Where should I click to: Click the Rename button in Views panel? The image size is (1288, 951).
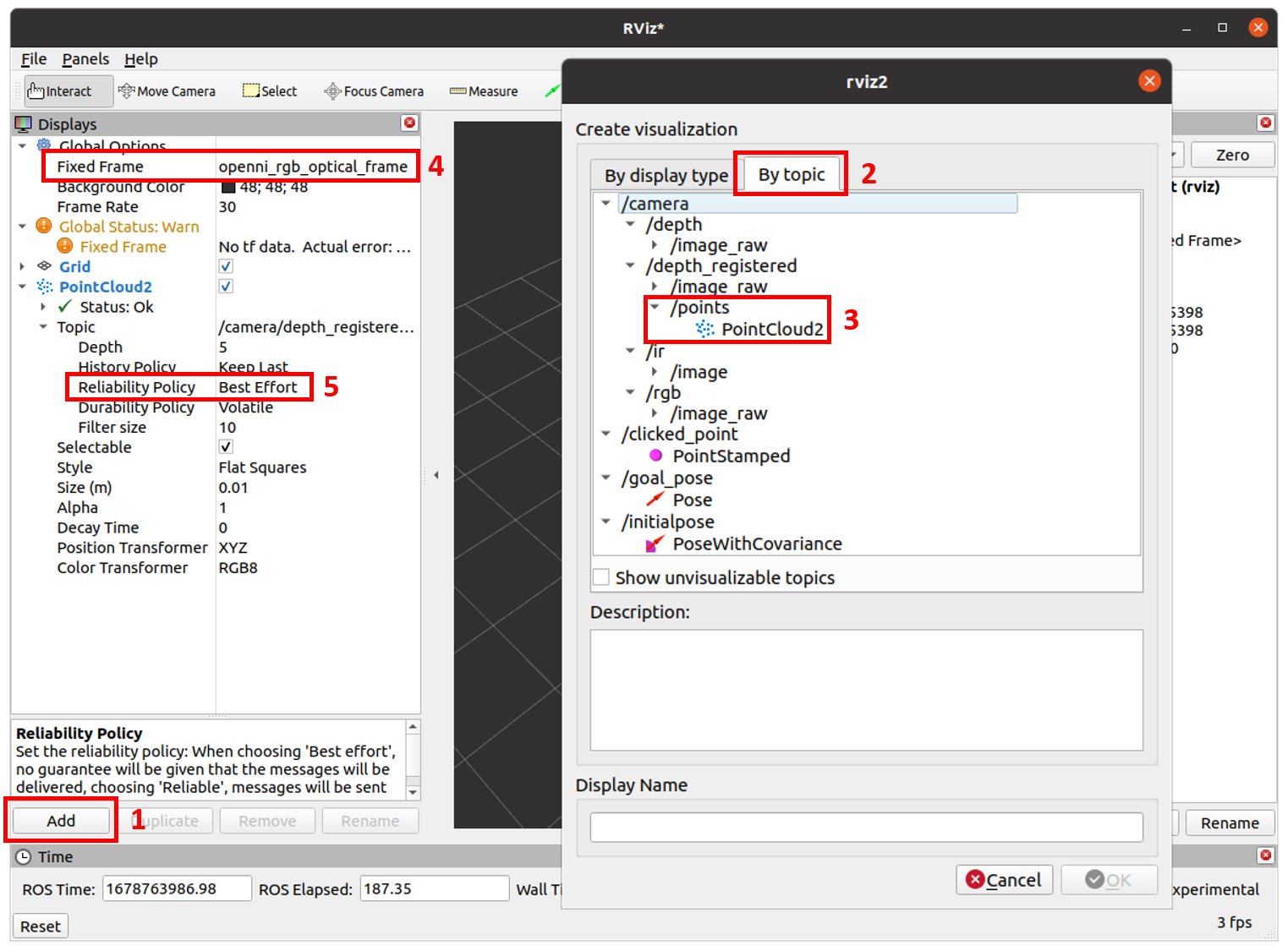click(1230, 823)
